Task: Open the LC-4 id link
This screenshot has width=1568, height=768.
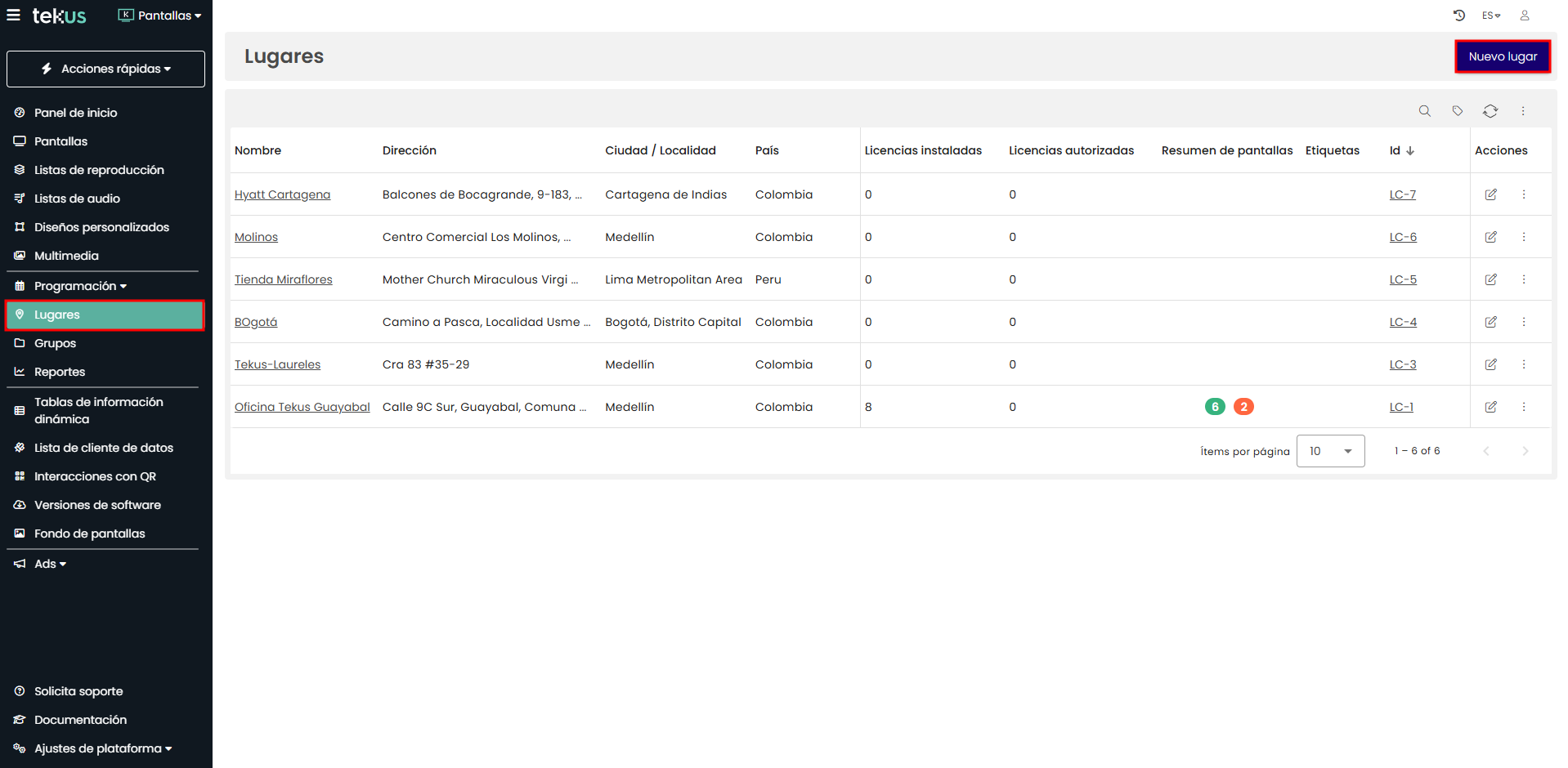Action: [x=1403, y=322]
